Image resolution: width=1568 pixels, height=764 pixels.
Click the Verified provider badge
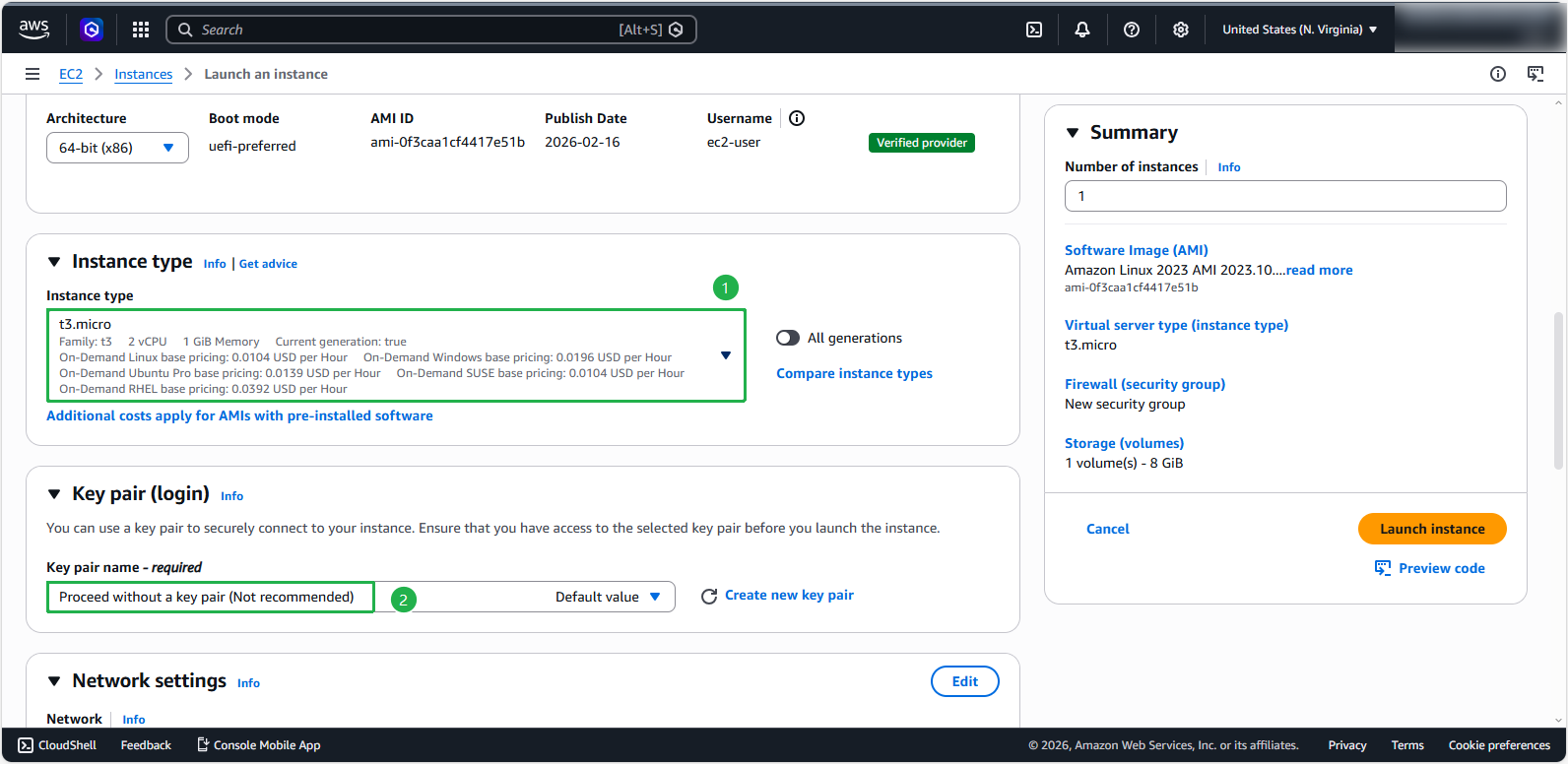tap(922, 143)
